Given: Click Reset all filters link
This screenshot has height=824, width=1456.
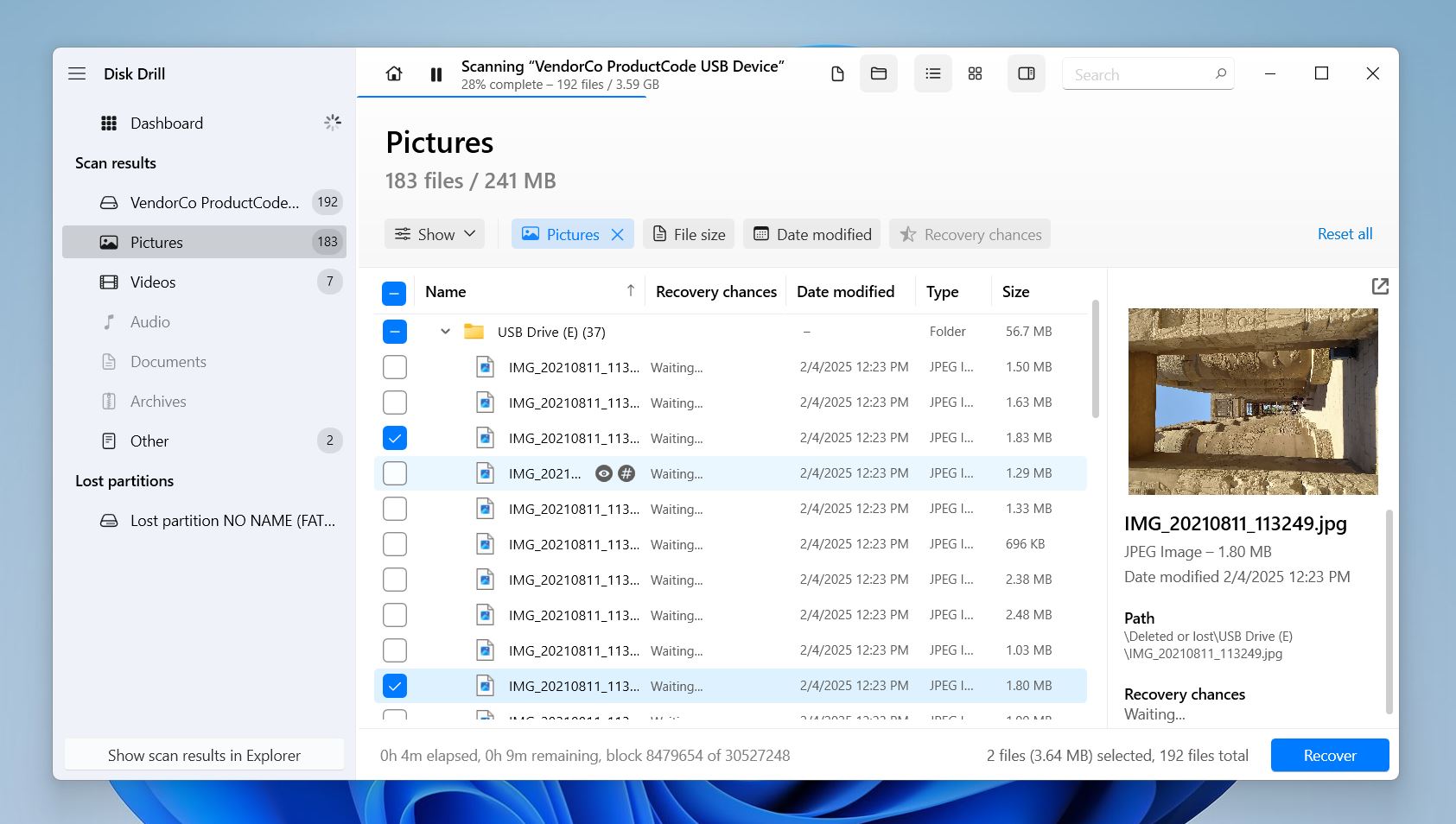Looking at the screenshot, I should [x=1345, y=234].
